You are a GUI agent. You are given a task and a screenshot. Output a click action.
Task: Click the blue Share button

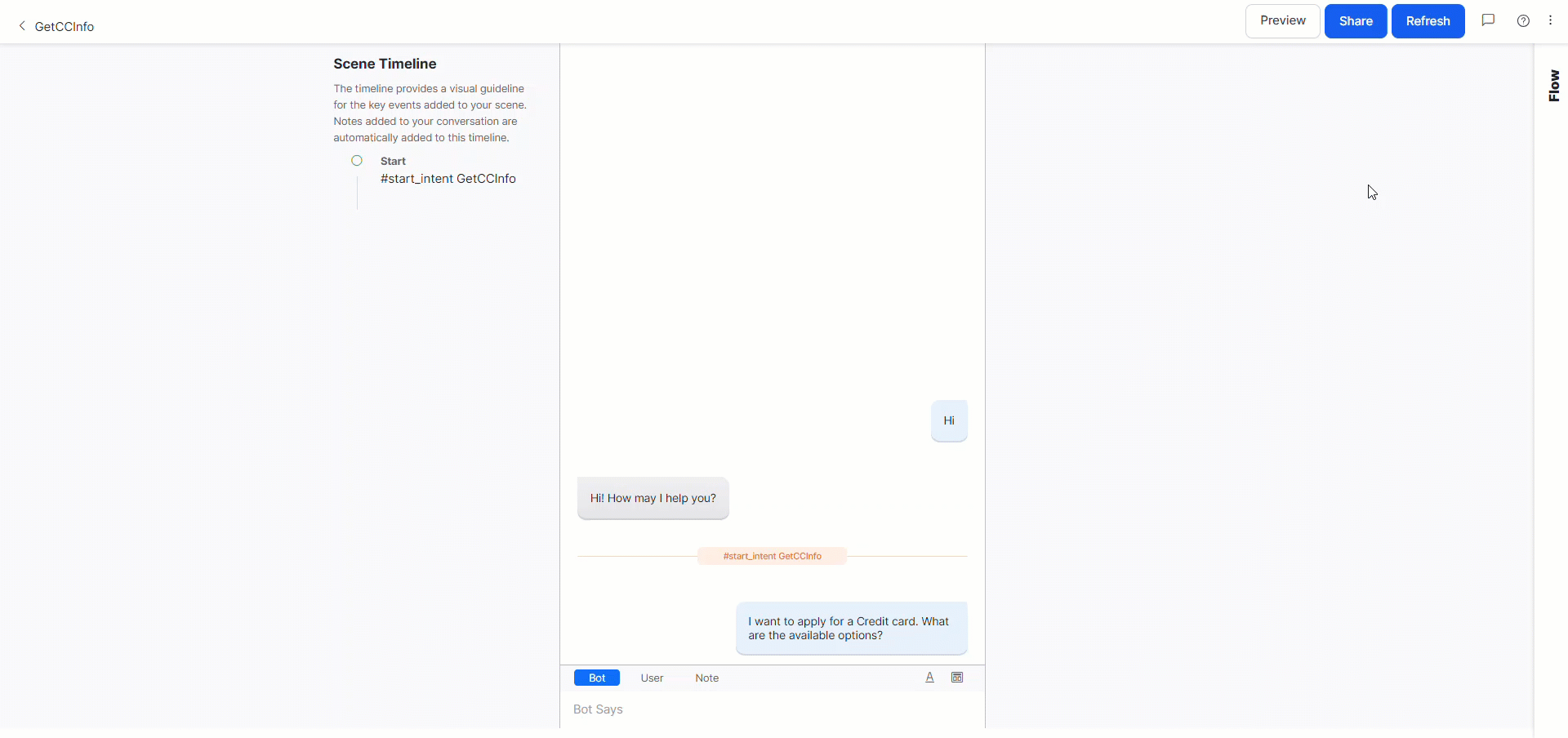pos(1356,21)
